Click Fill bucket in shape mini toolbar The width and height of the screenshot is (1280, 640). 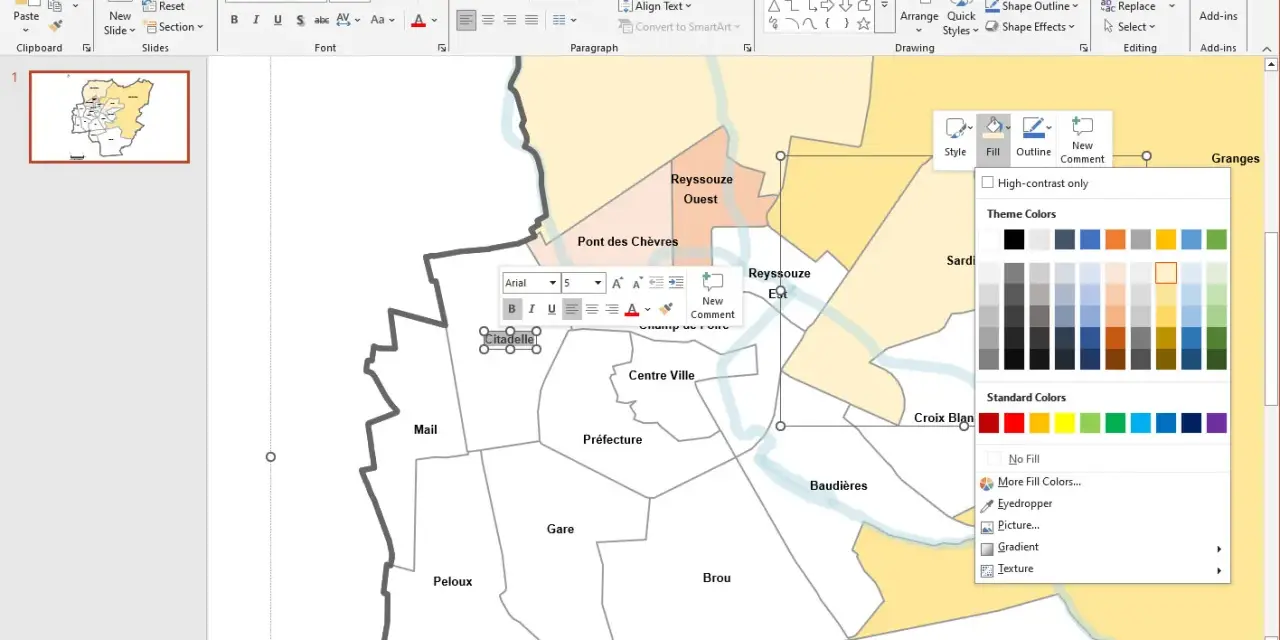[992, 138]
